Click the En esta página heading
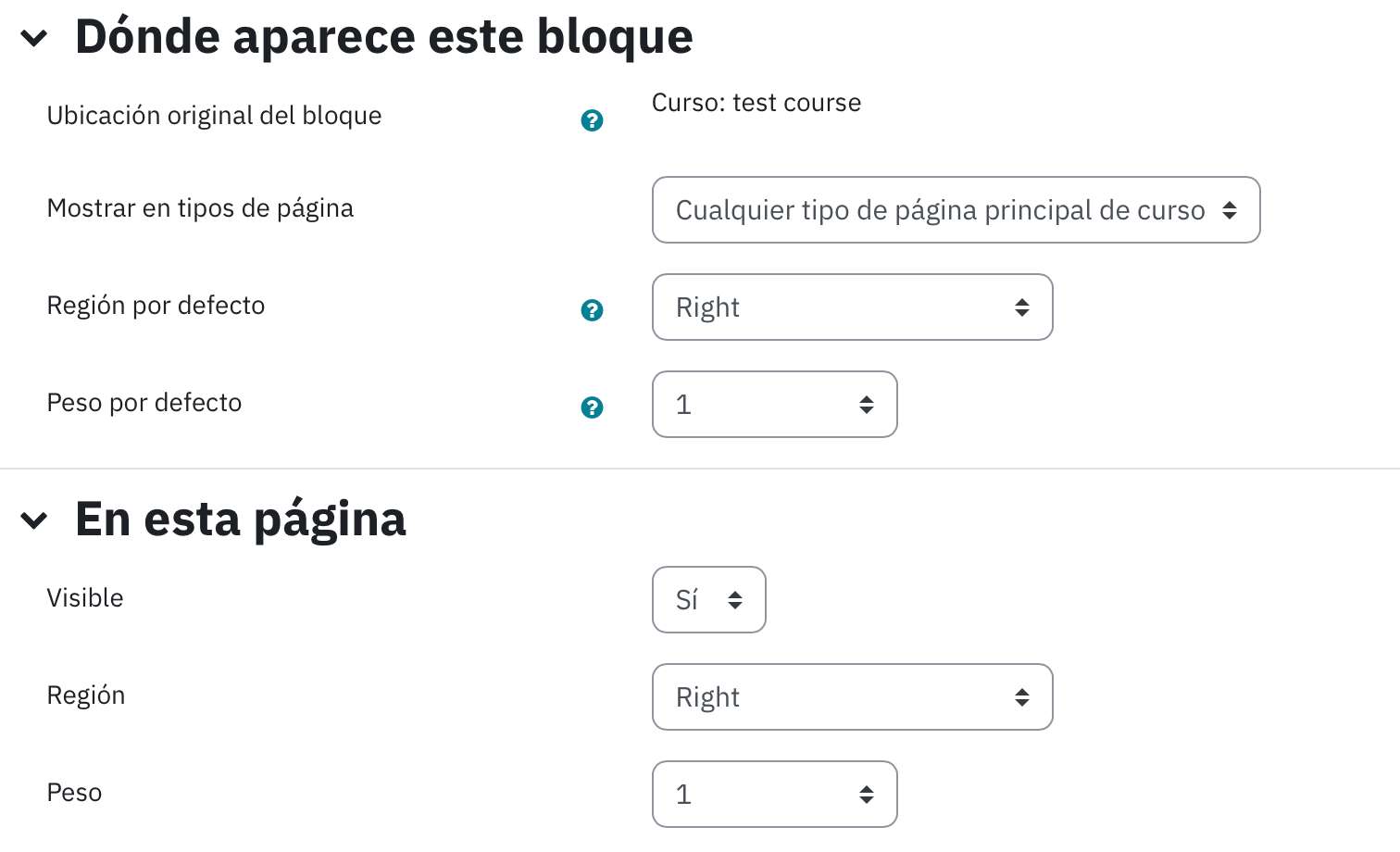 [x=241, y=520]
